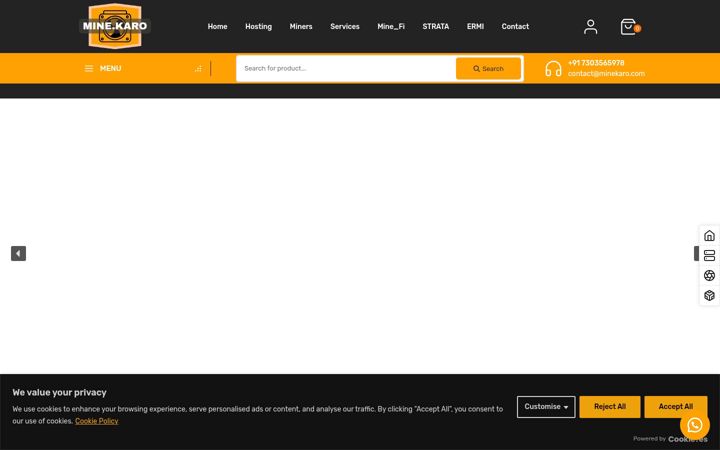This screenshot has width=720, height=450.
Task: Open the Contact menu item
Action: (x=515, y=27)
